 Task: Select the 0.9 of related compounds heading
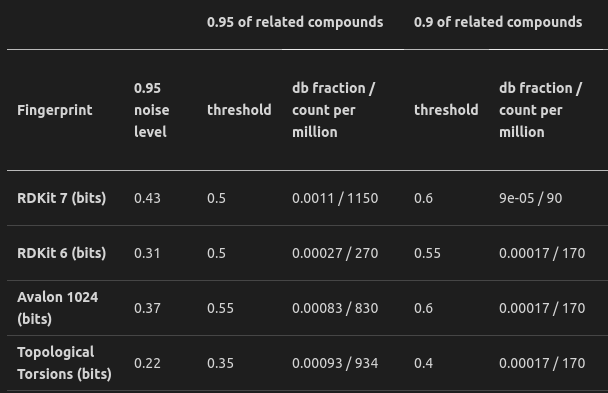[498, 22]
